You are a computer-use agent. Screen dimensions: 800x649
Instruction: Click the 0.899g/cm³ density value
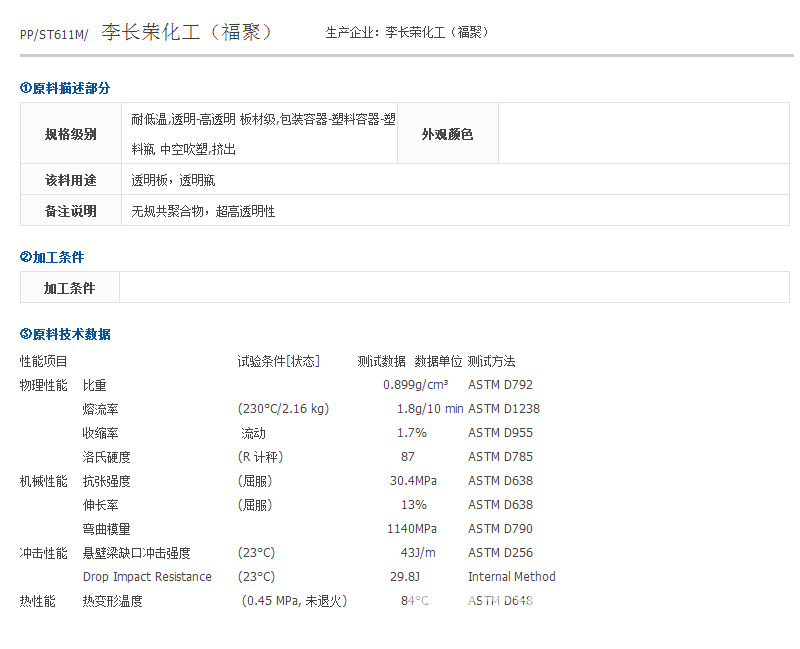(x=416, y=385)
